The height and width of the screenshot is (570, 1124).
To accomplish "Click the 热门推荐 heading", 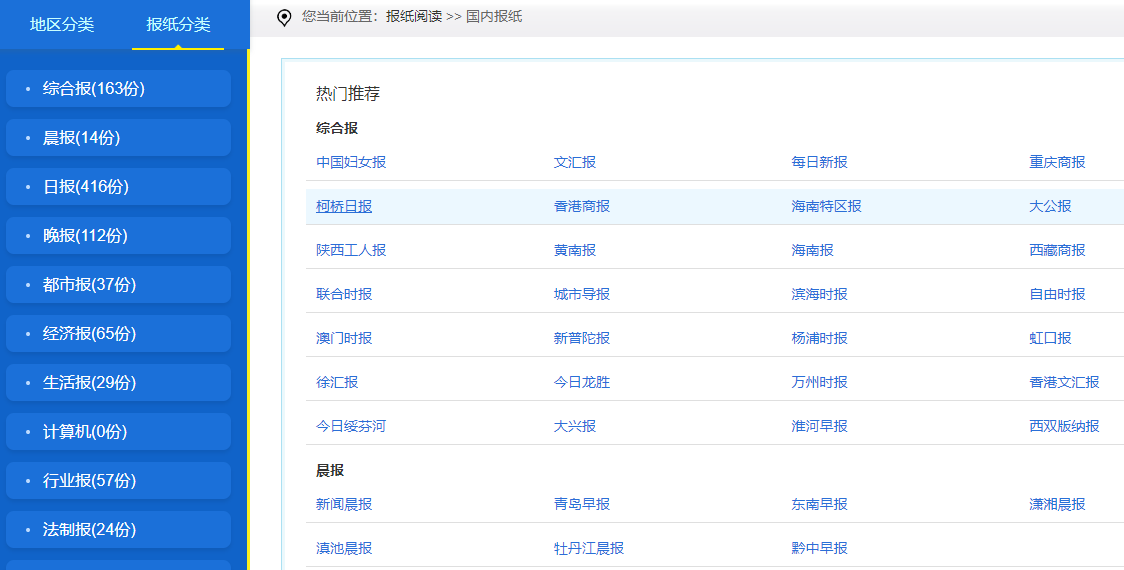I will 348,94.
